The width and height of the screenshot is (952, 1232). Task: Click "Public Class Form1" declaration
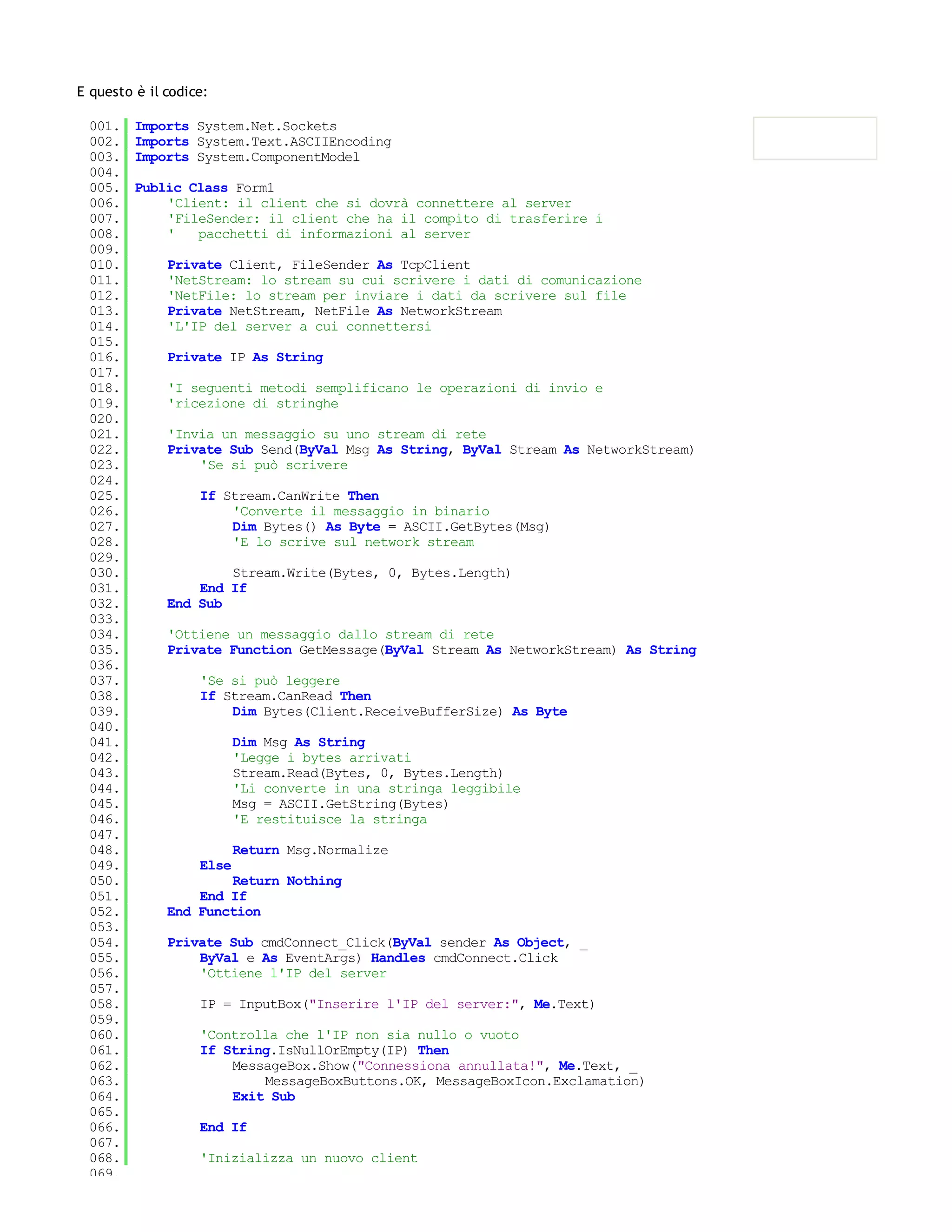(x=204, y=188)
